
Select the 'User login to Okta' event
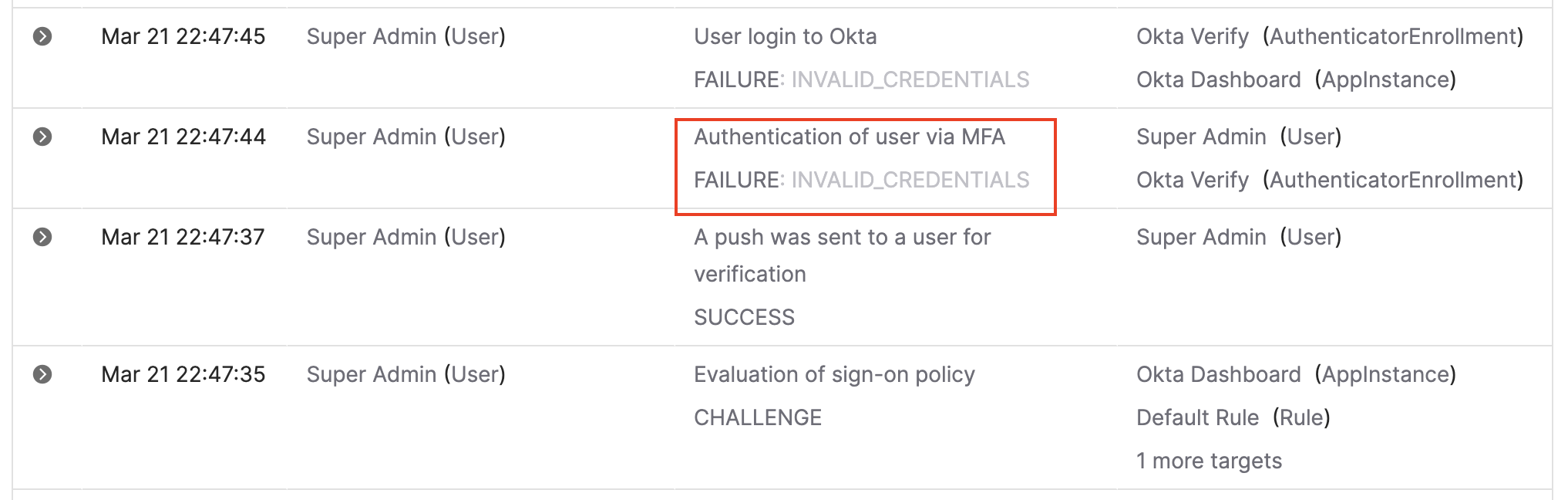[x=785, y=36]
